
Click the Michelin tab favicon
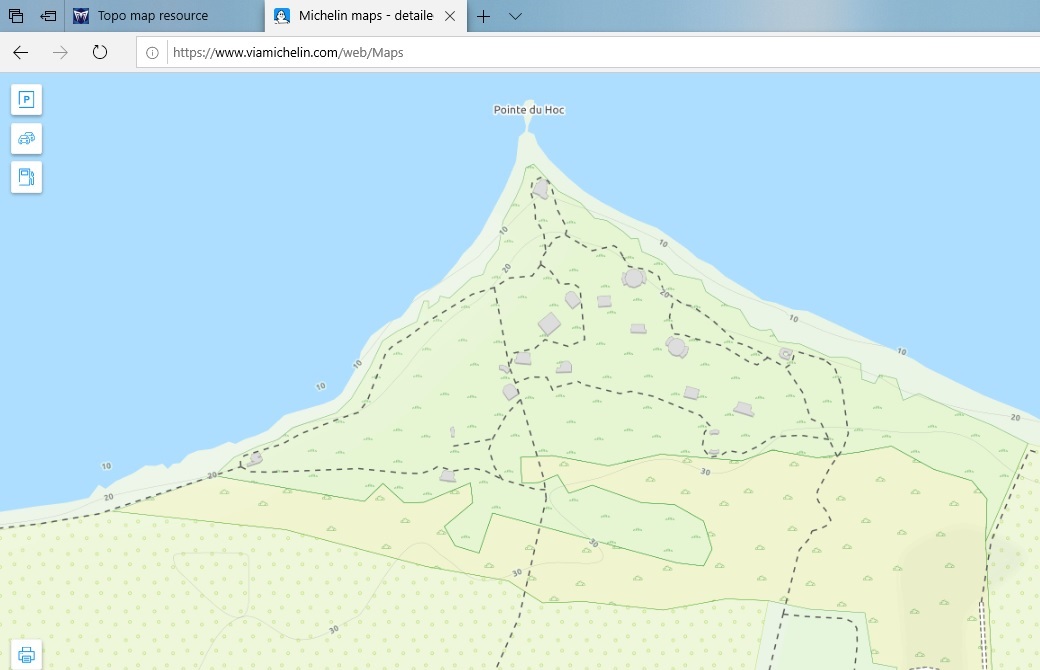tap(282, 16)
